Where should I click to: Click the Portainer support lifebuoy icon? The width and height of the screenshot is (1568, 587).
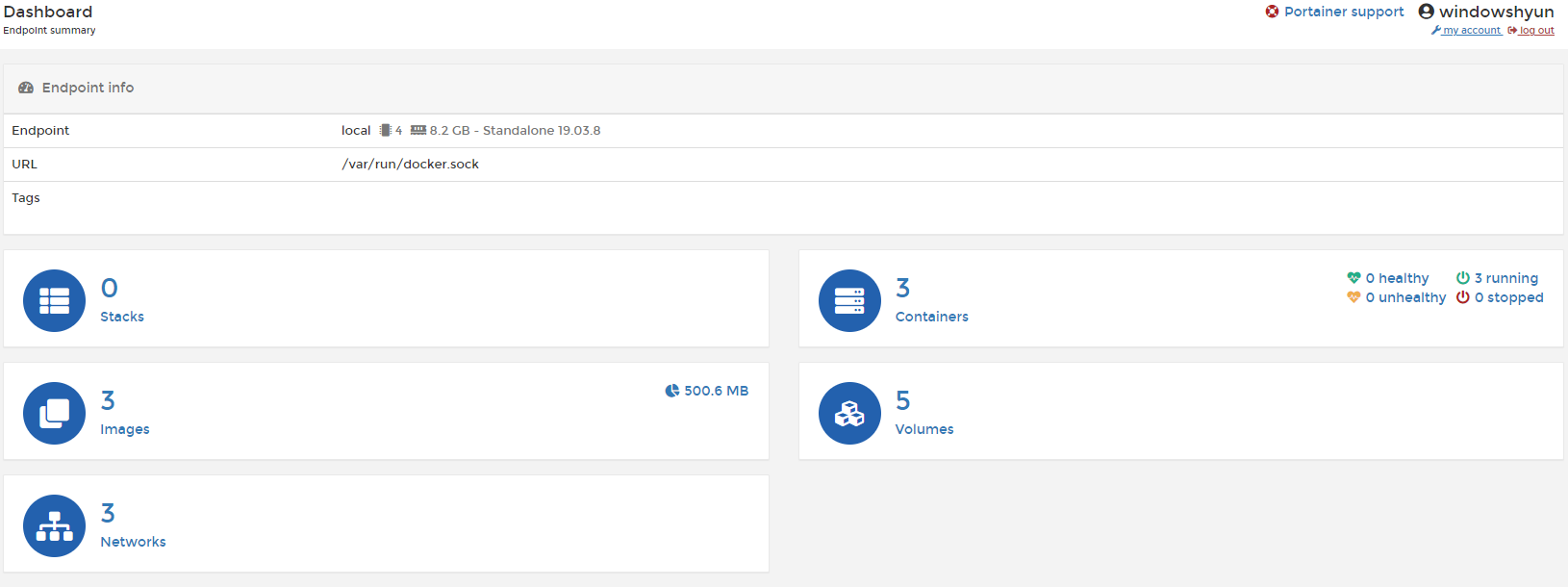(1272, 12)
